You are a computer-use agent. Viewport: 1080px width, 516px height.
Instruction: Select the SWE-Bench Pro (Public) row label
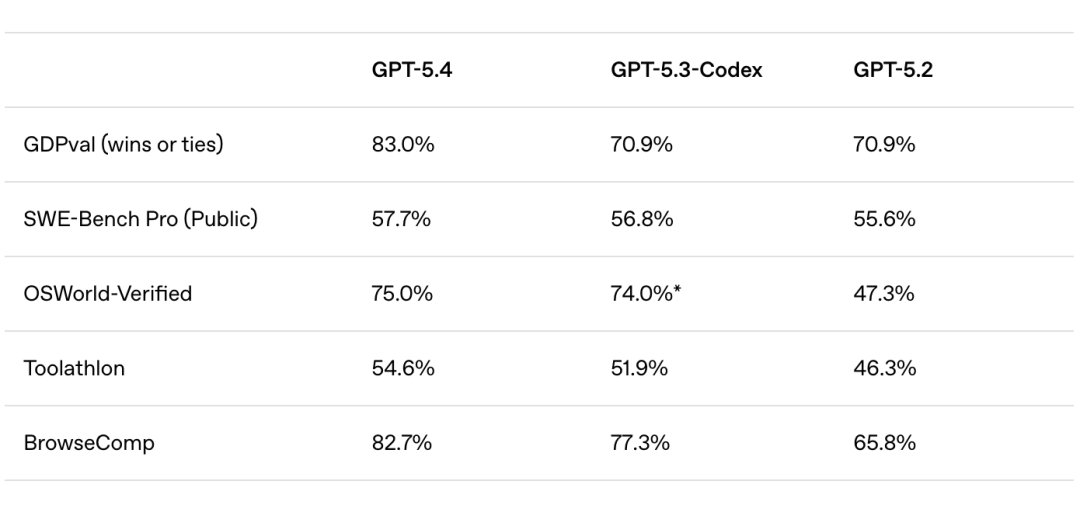[x=141, y=219]
